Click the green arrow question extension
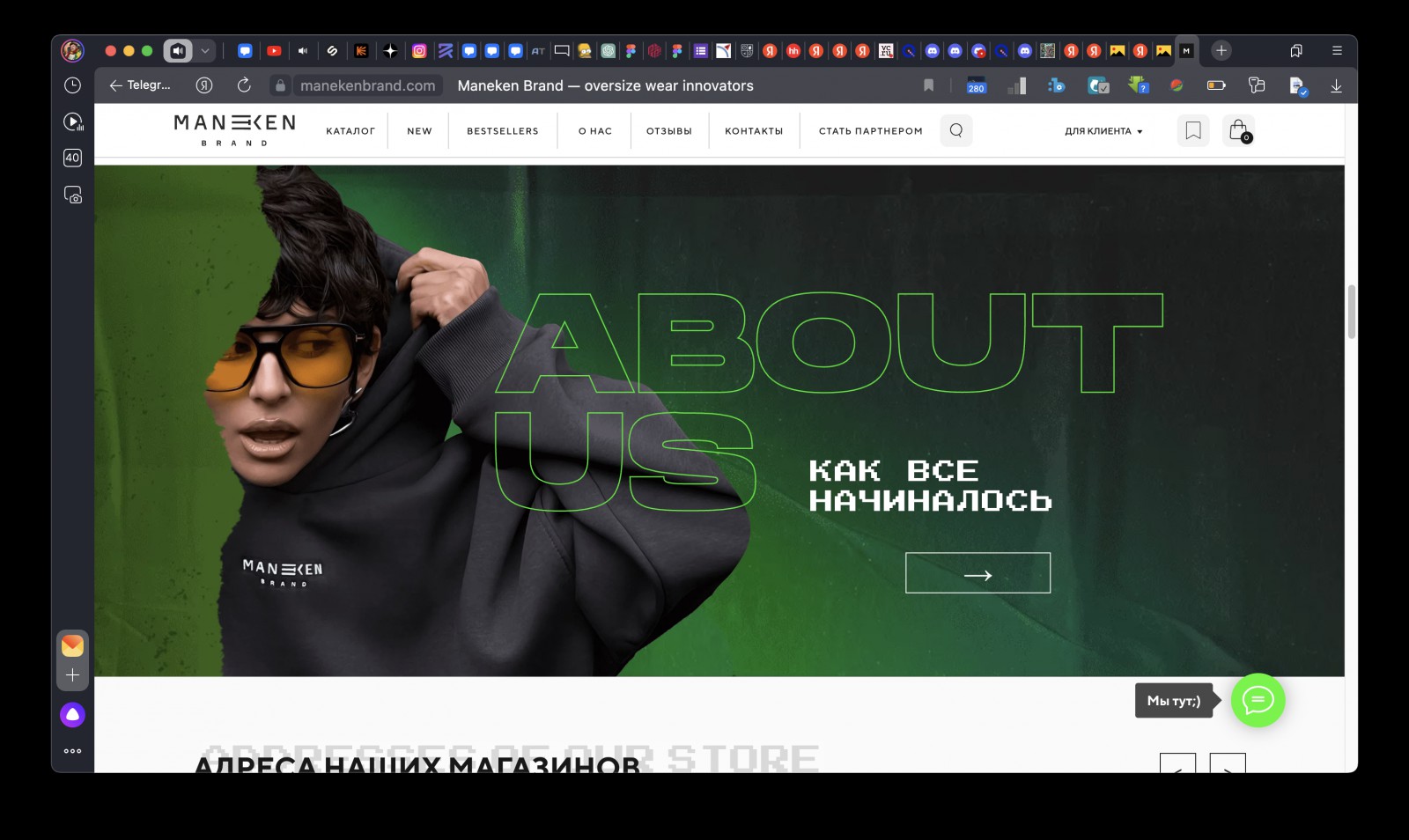 click(1138, 85)
